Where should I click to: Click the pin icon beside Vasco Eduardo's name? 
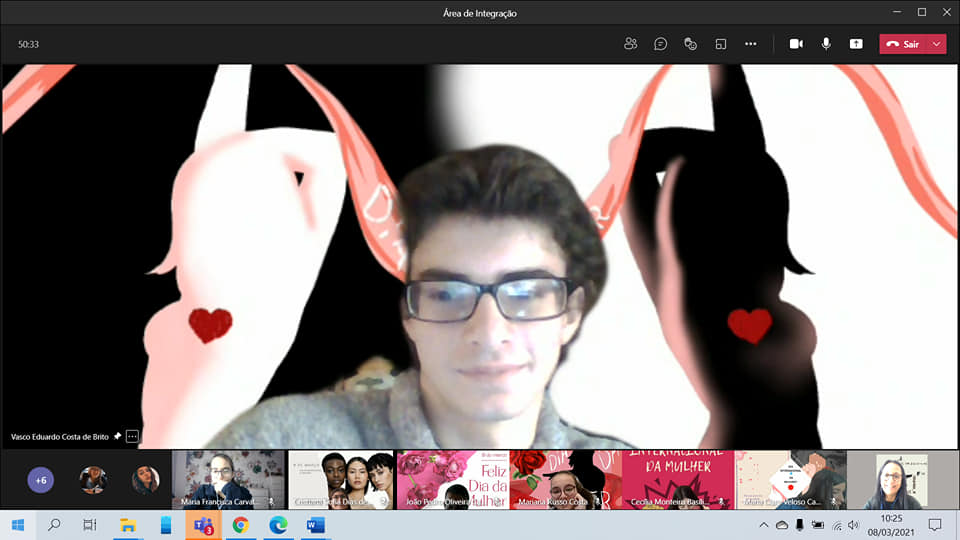[117, 437]
